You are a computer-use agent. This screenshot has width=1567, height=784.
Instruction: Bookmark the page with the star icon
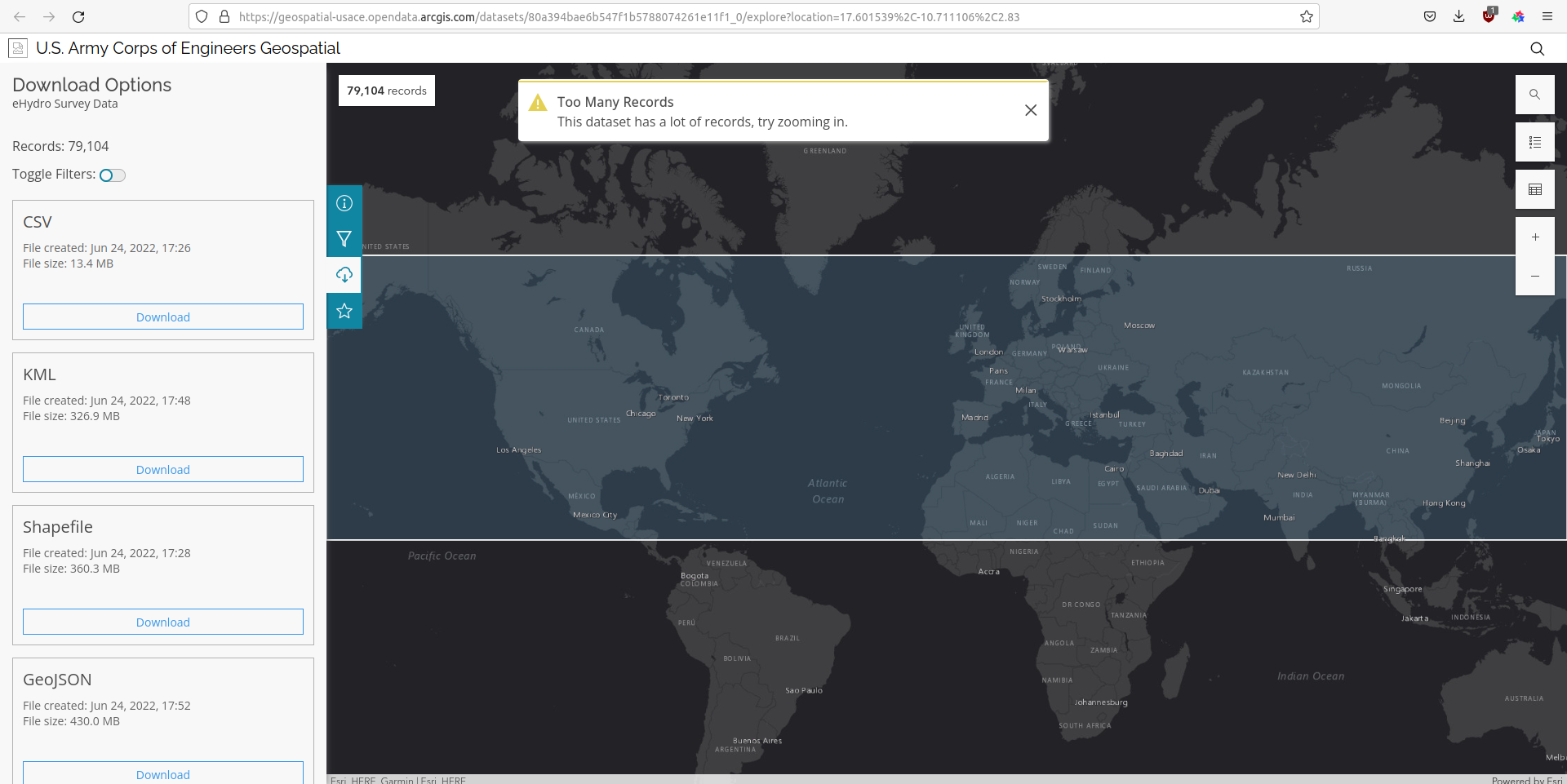pos(1307,16)
